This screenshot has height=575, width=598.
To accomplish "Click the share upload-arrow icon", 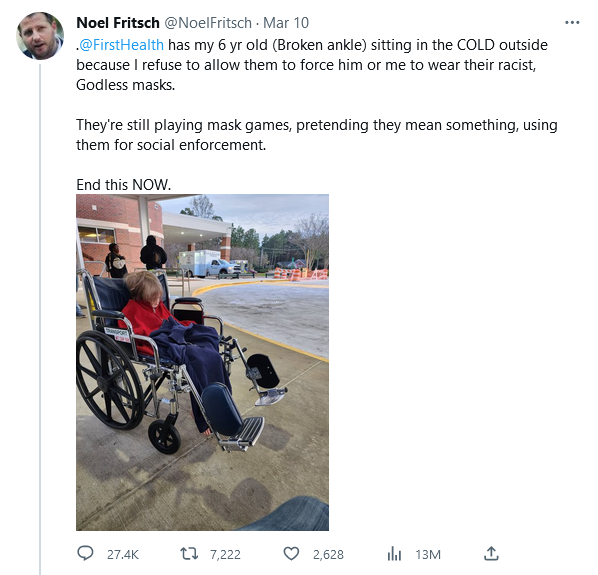I will click(x=491, y=554).
